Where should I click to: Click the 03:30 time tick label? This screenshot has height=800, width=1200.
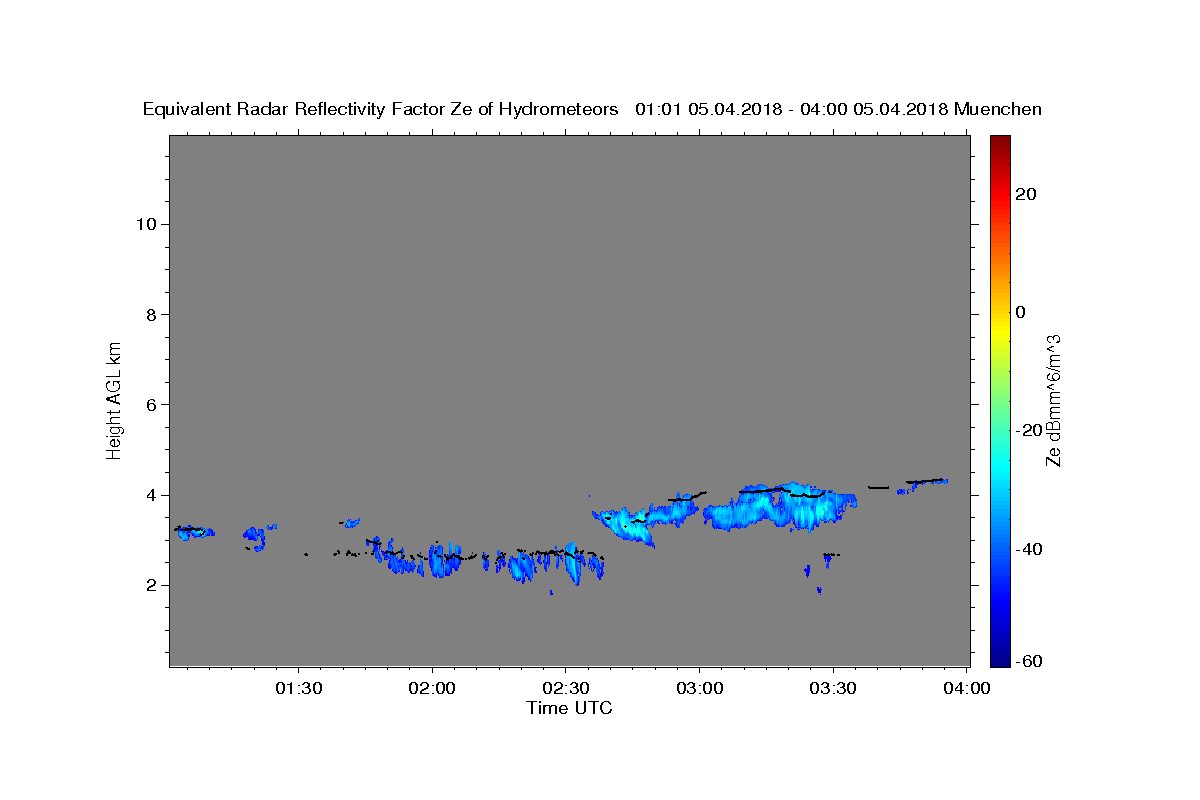tap(833, 688)
